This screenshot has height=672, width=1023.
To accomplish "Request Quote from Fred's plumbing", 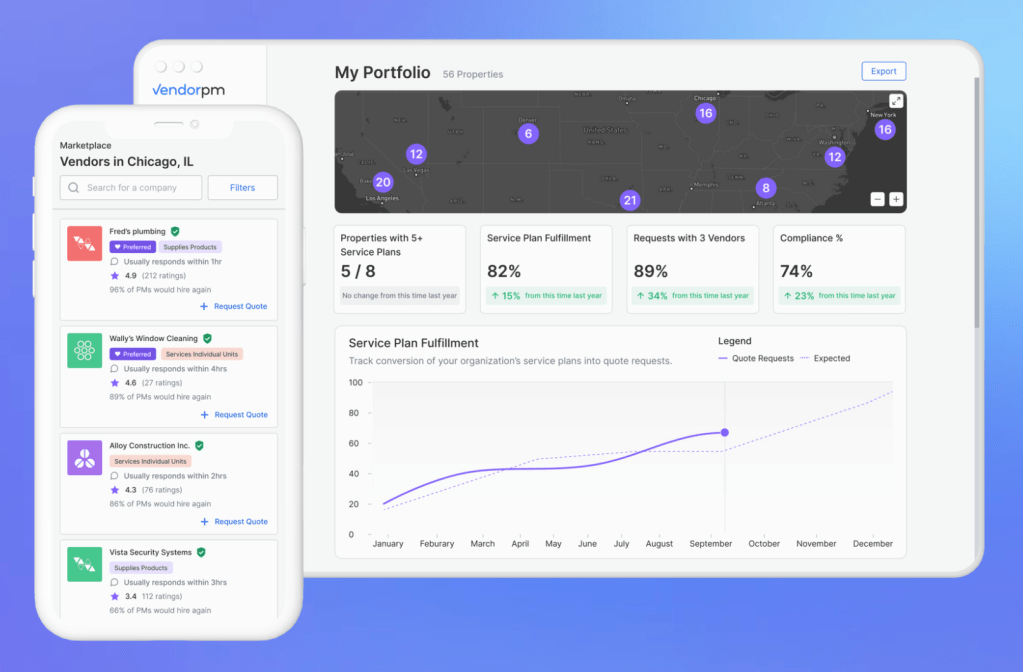I will tap(234, 307).
